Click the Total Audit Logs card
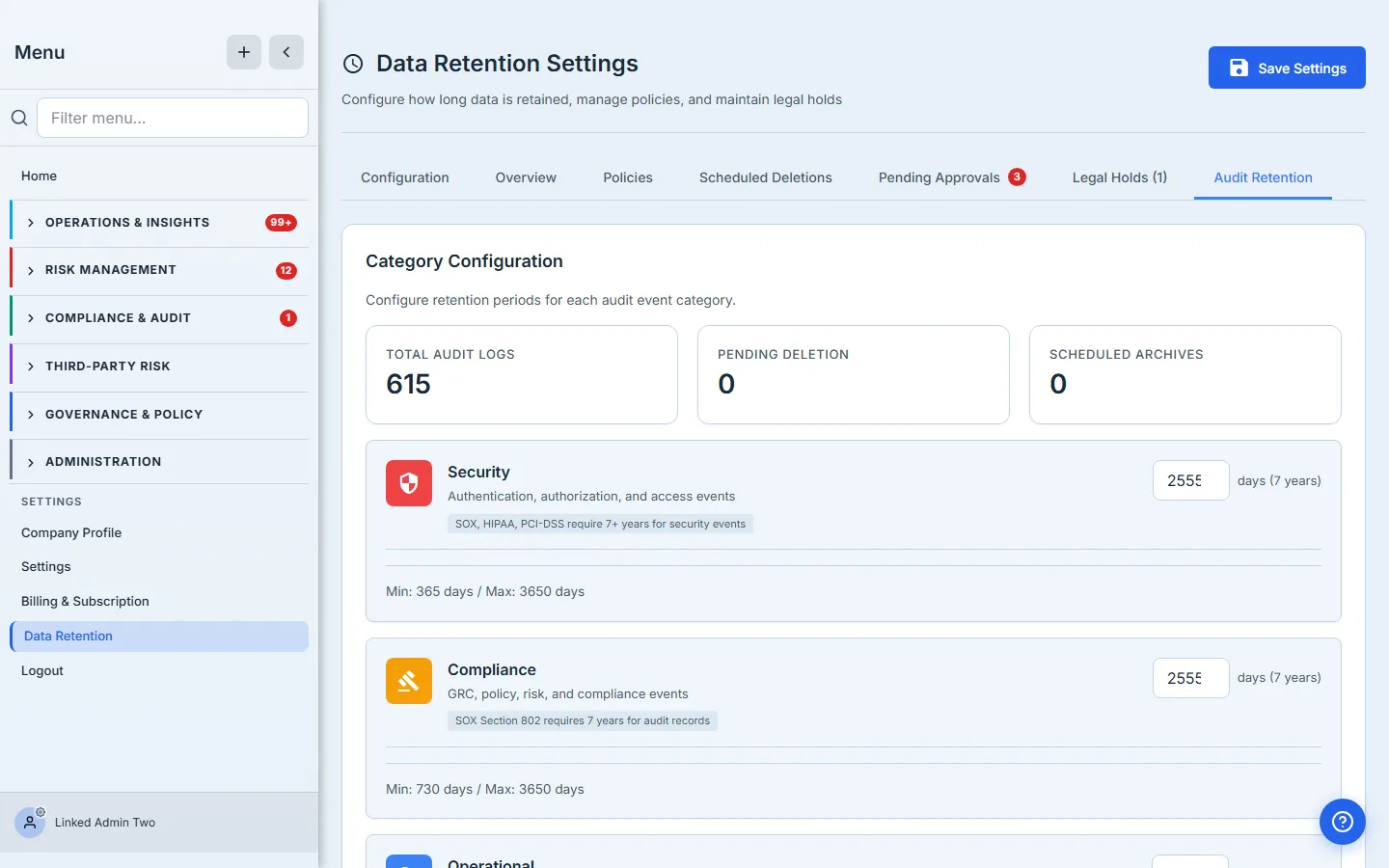The height and width of the screenshot is (868, 1389). click(x=522, y=374)
